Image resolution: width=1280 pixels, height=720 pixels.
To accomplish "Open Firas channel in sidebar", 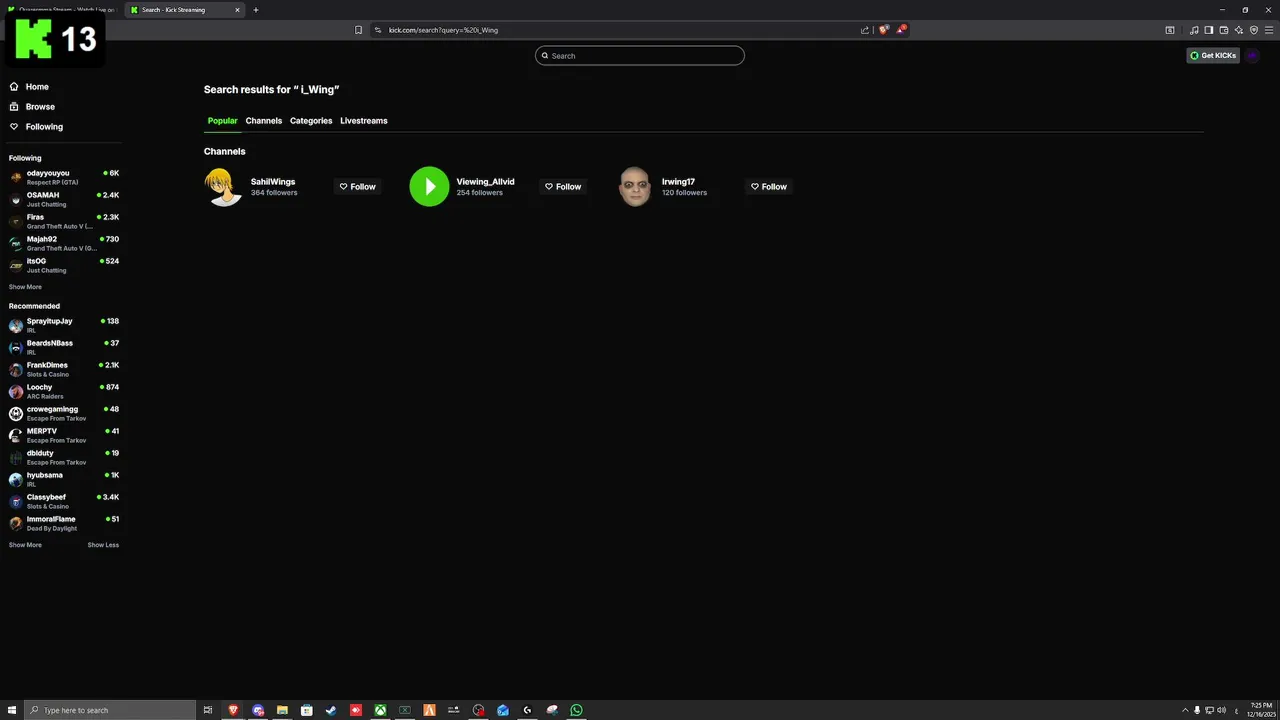I will click(x=64, y=222).
